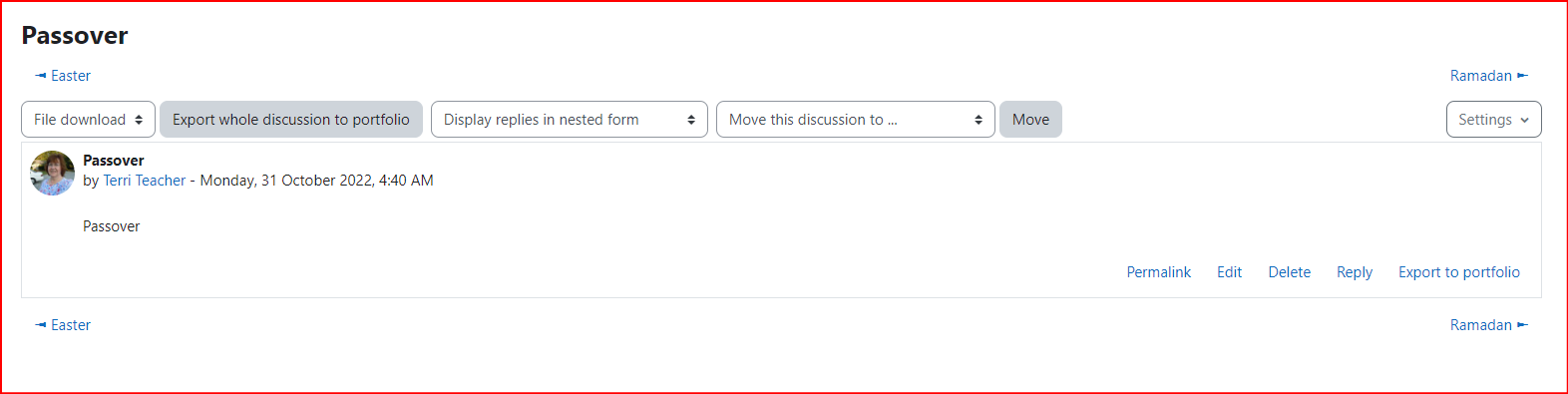
Task: Click the right arrow icon beside top Ramadan
Action: (x=1522, y=76)
